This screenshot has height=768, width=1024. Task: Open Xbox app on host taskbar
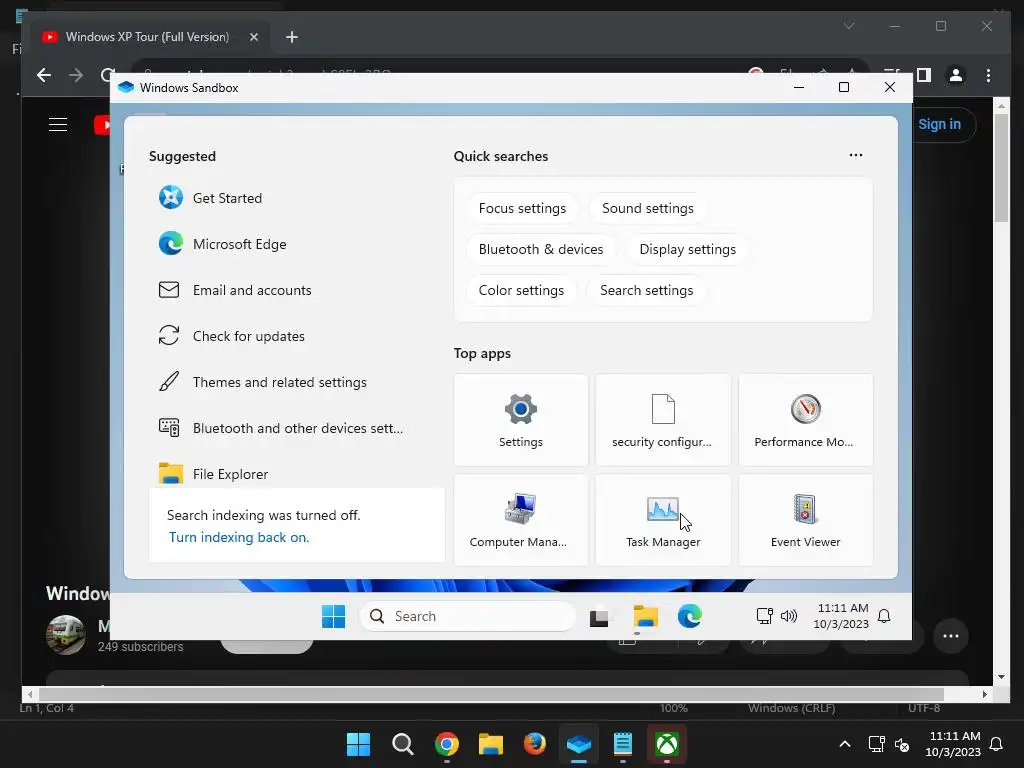coord(667,744)
